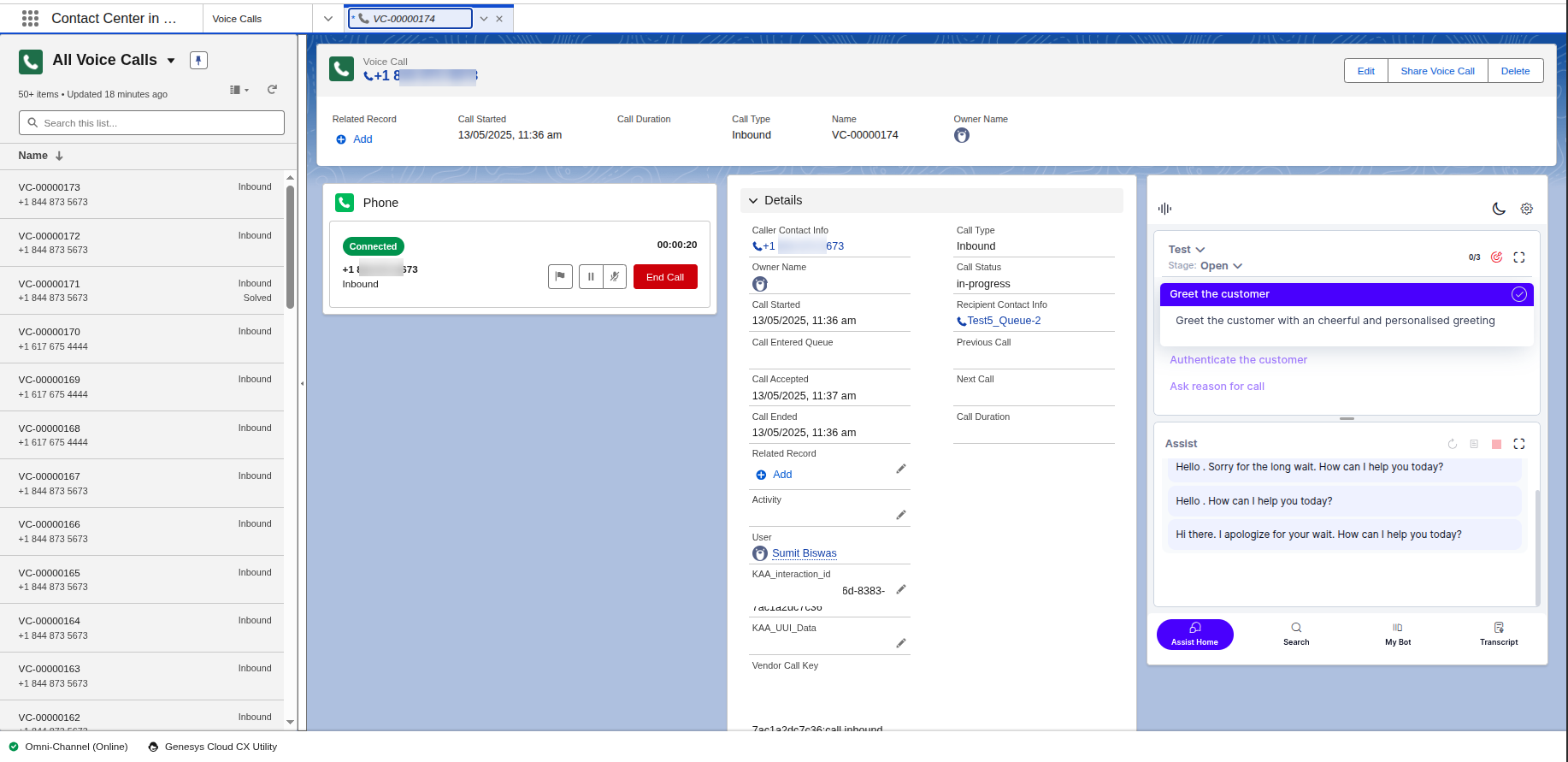Open the Sumit Biswas user link
1568x762 pixels.
click(x=804, y=553)
